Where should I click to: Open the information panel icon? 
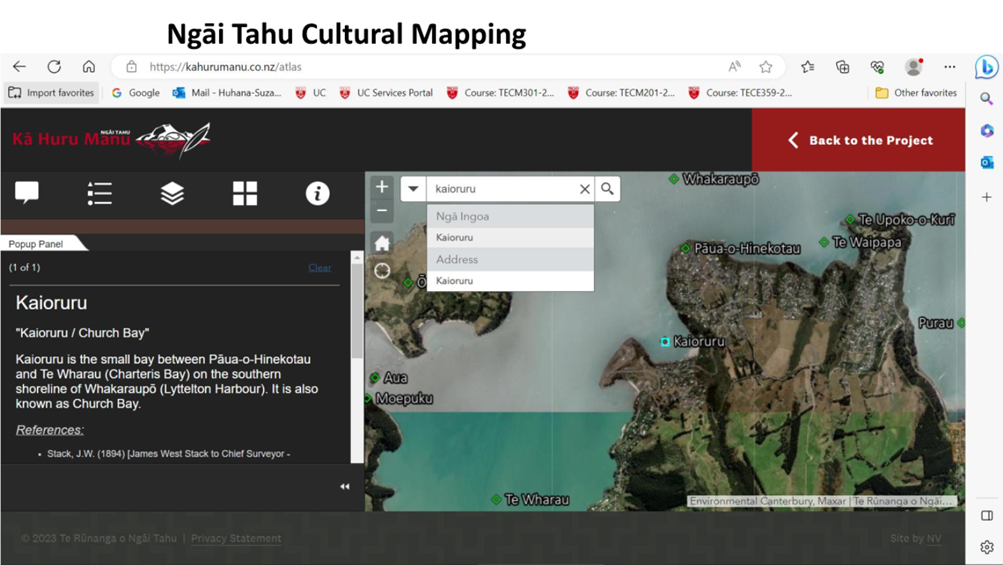pyautogui.click(x=317, y=193)
